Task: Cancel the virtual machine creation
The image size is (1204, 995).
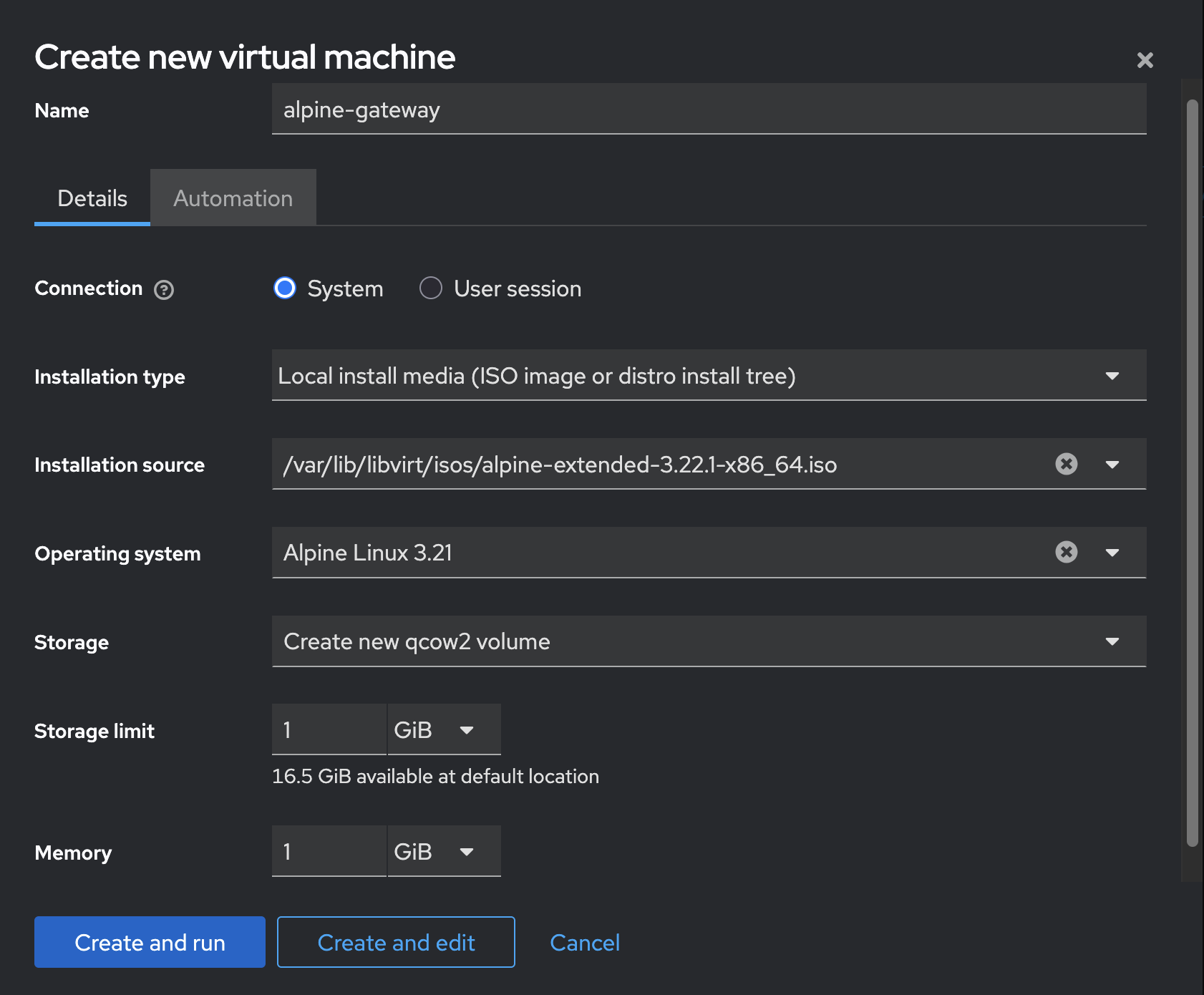Action: click(x=584, y=942)
